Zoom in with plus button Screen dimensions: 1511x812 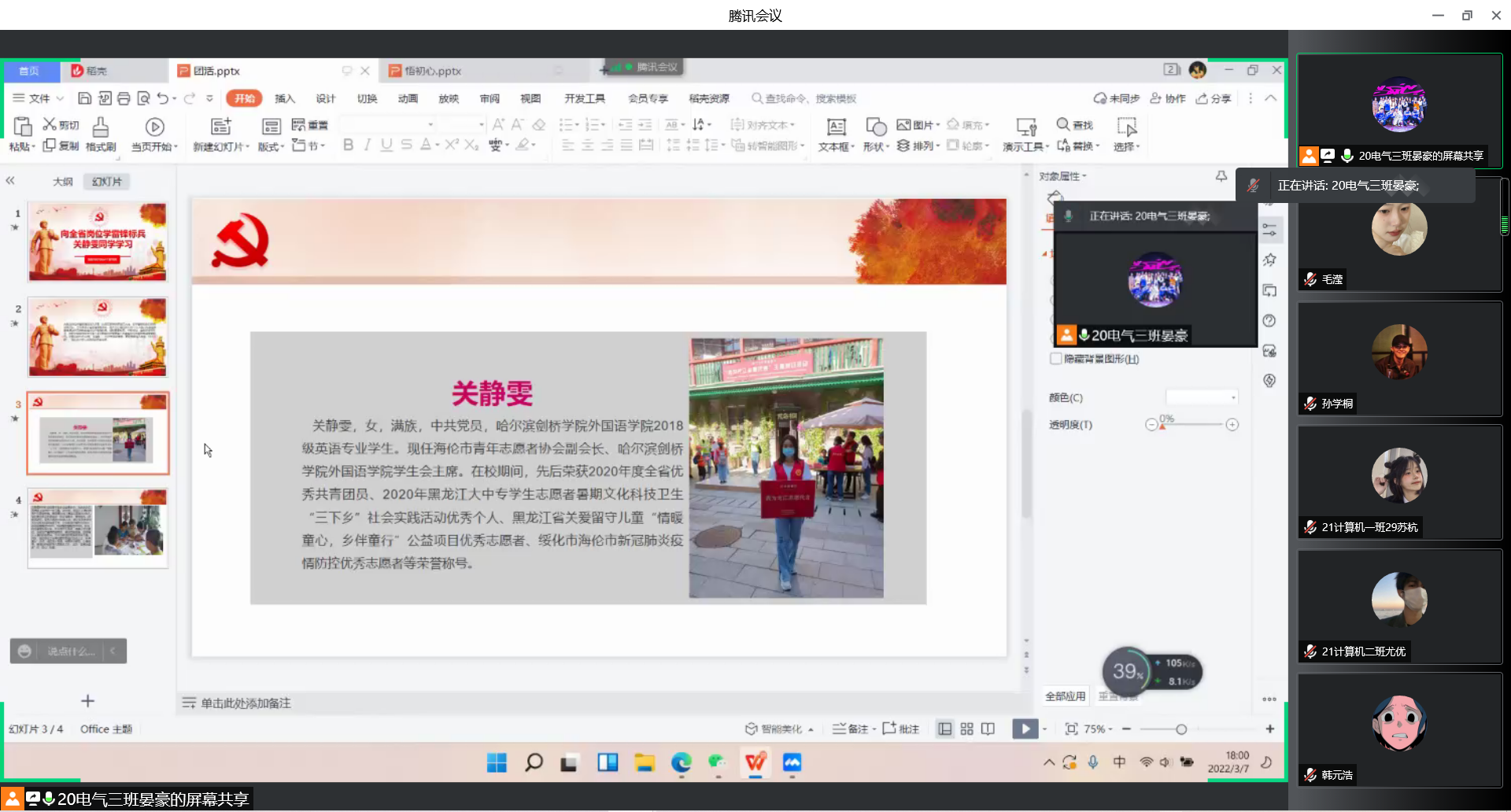[1269, 729]
